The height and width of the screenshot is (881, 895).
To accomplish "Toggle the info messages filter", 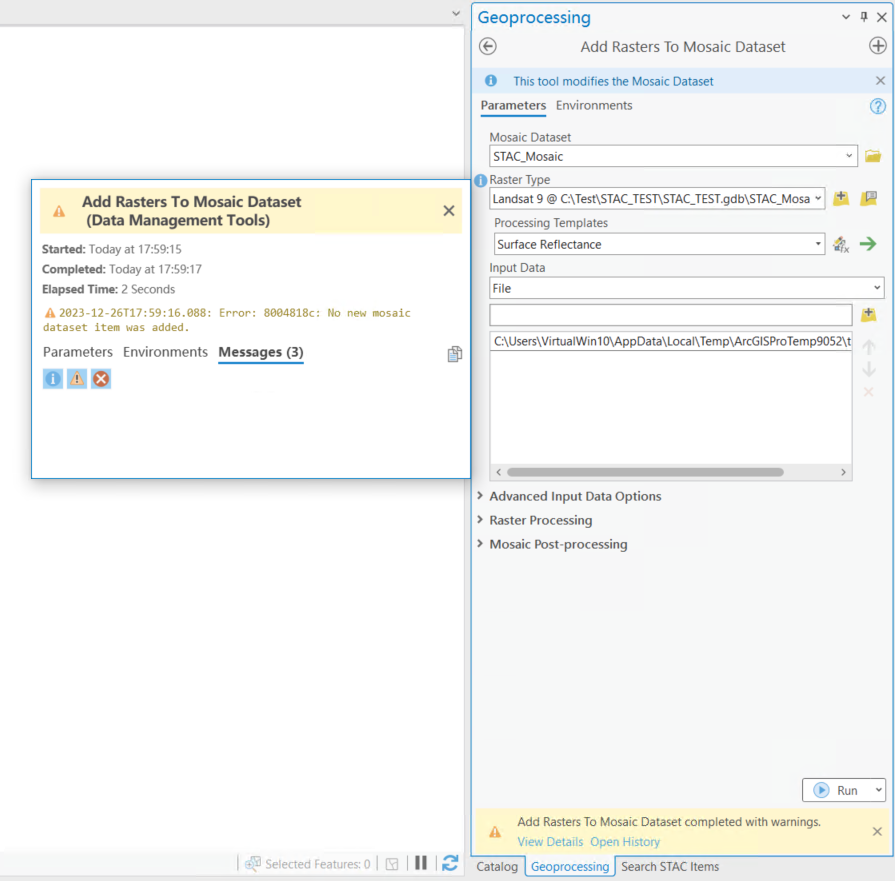I will pyautogui.click(x=52, y=378).
